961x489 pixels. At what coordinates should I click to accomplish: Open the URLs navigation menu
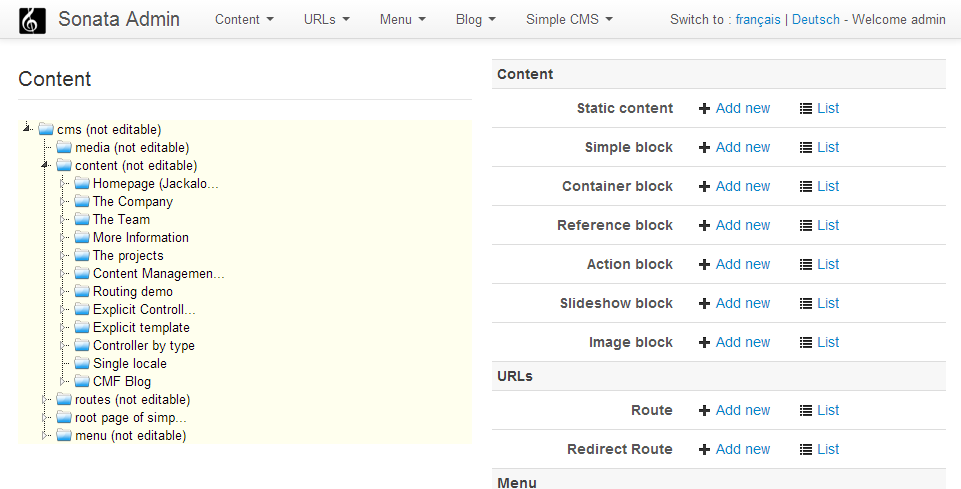pyautogui.click(x=327, y=19)
